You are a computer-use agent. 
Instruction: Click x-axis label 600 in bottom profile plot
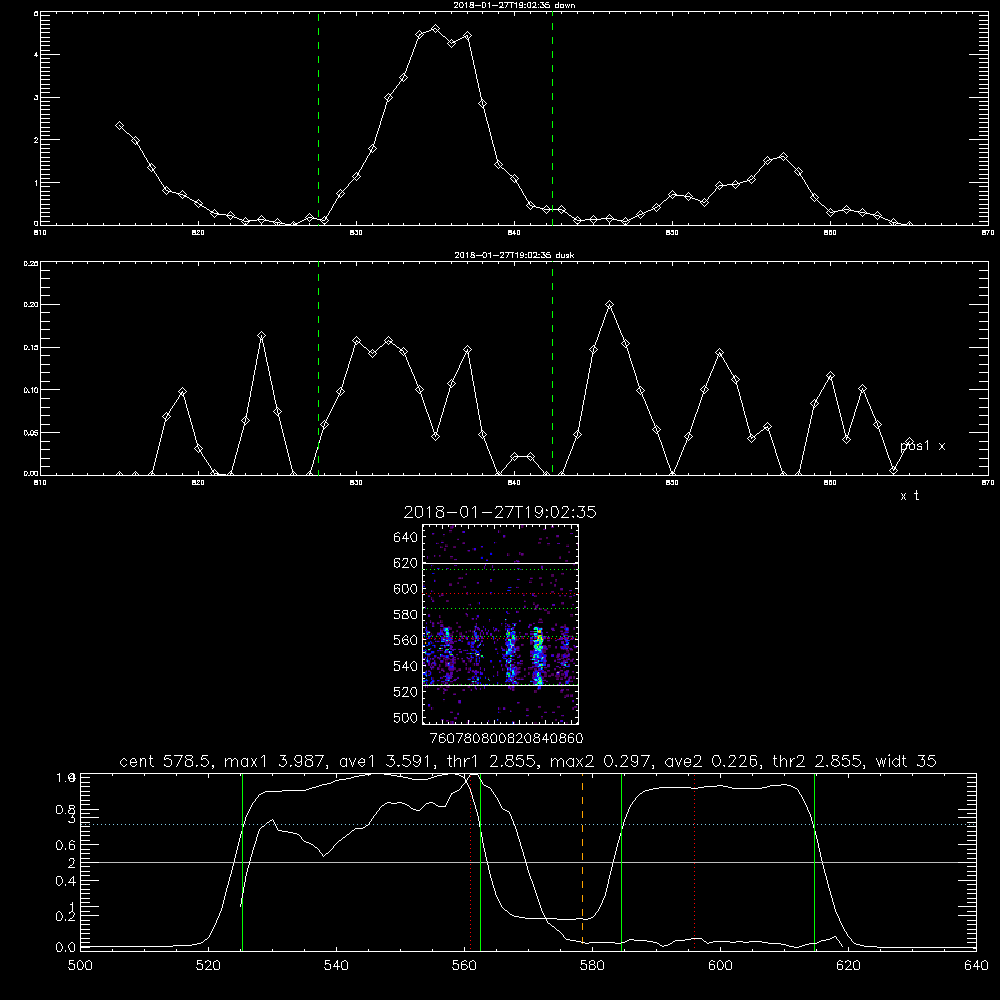tap(720, 966)
